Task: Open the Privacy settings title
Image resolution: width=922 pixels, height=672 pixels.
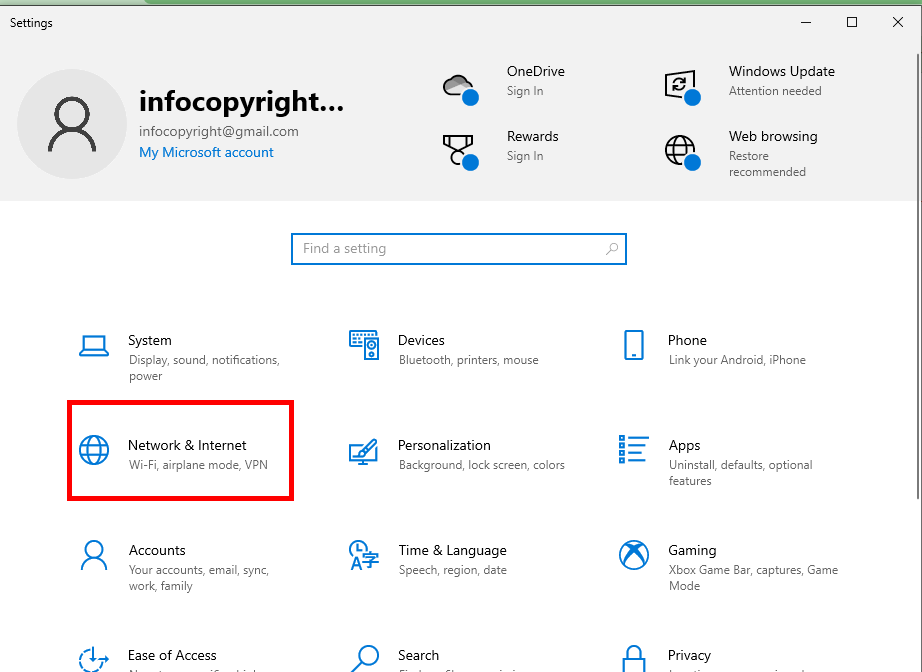Action: click(689, 656)
